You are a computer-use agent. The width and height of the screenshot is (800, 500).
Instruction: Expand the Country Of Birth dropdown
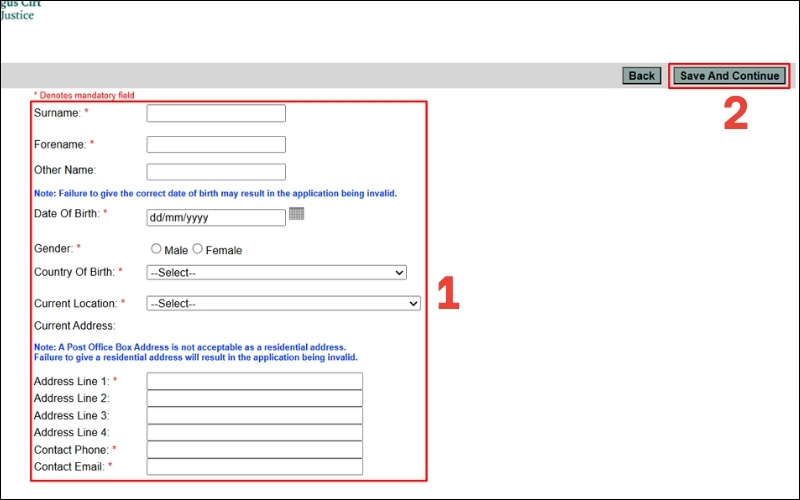pyautogui.click(x=276, y=272)
